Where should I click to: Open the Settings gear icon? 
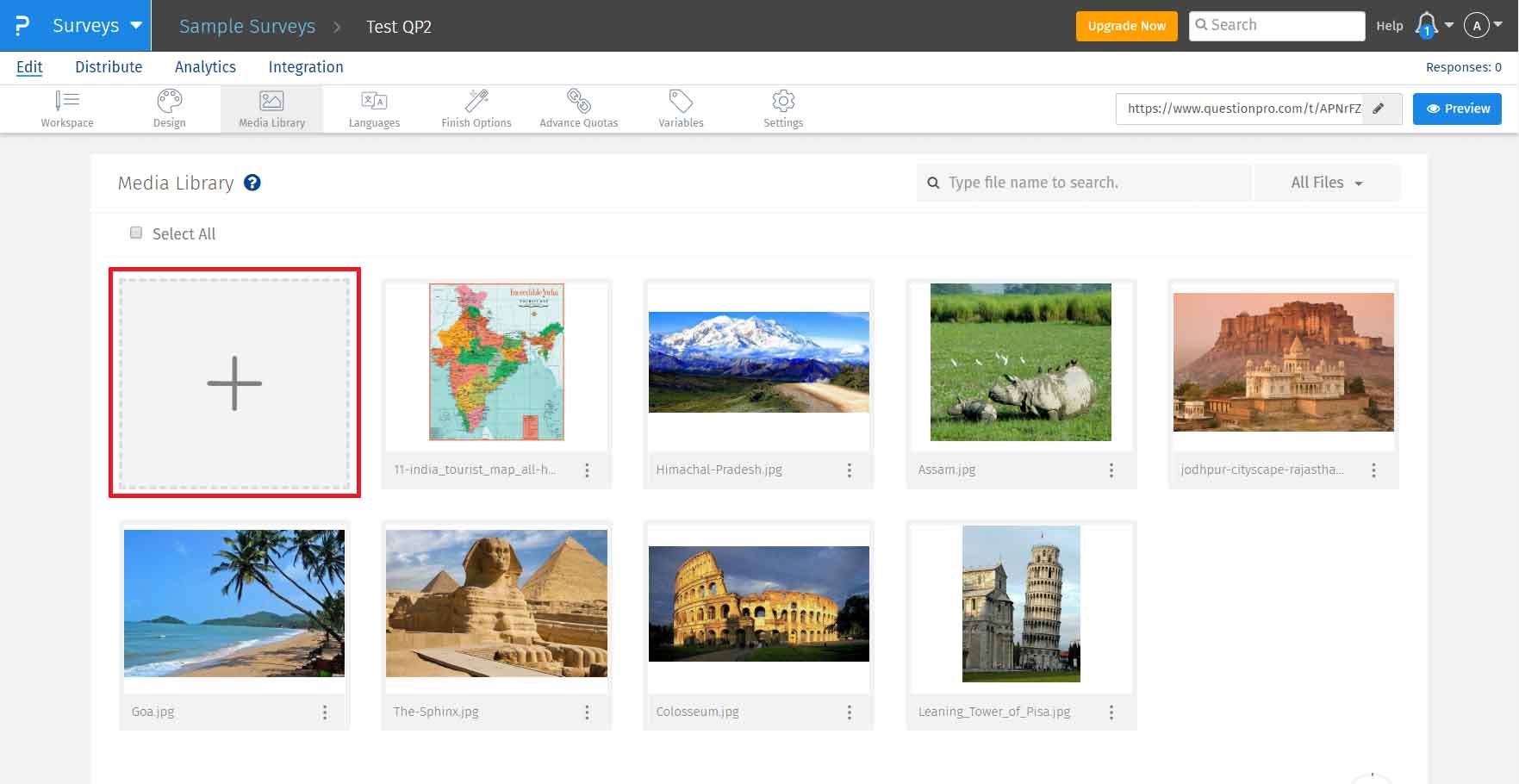point(783,101)
